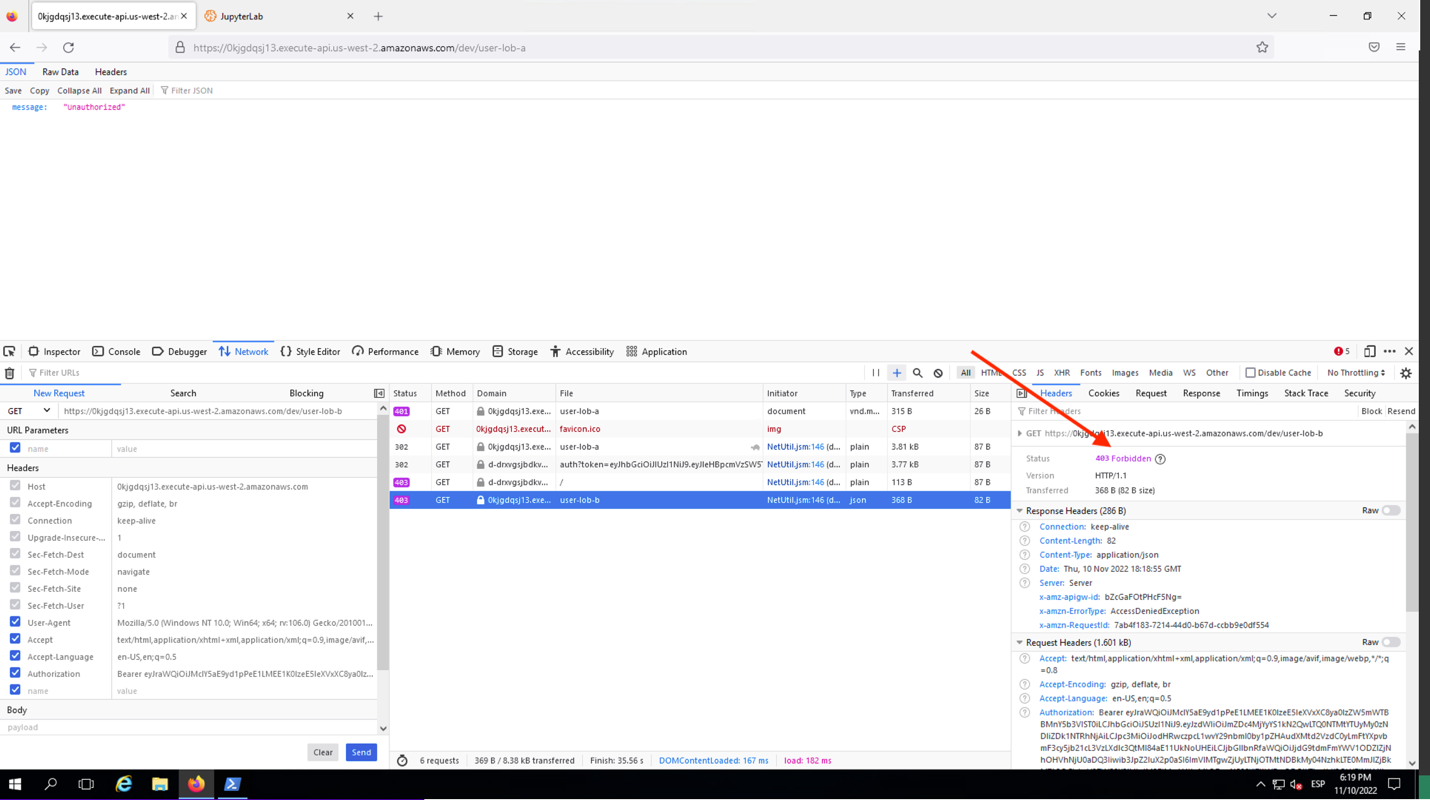
Task: Clear the new request form
Action: point(323,752)
